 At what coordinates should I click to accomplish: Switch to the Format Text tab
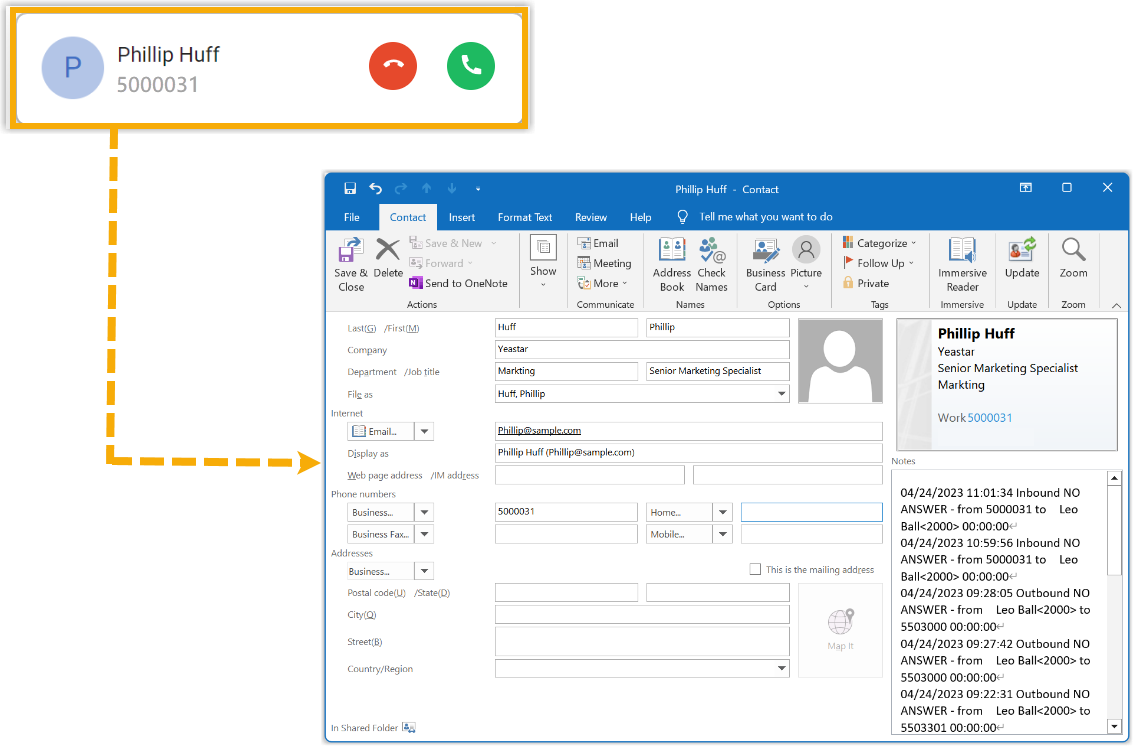(525, 217)
